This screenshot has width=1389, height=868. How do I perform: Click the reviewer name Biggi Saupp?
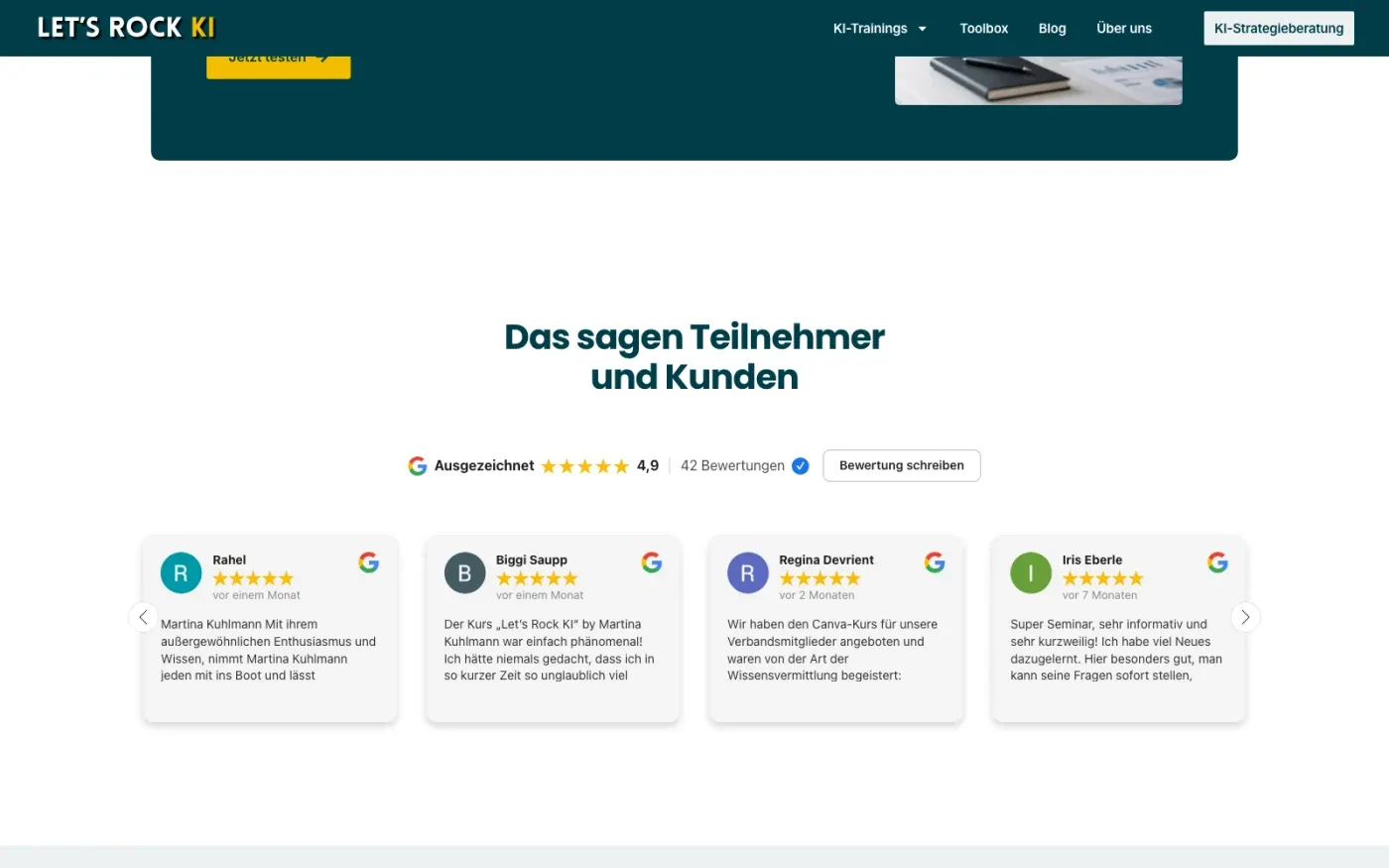coord(532,560)
